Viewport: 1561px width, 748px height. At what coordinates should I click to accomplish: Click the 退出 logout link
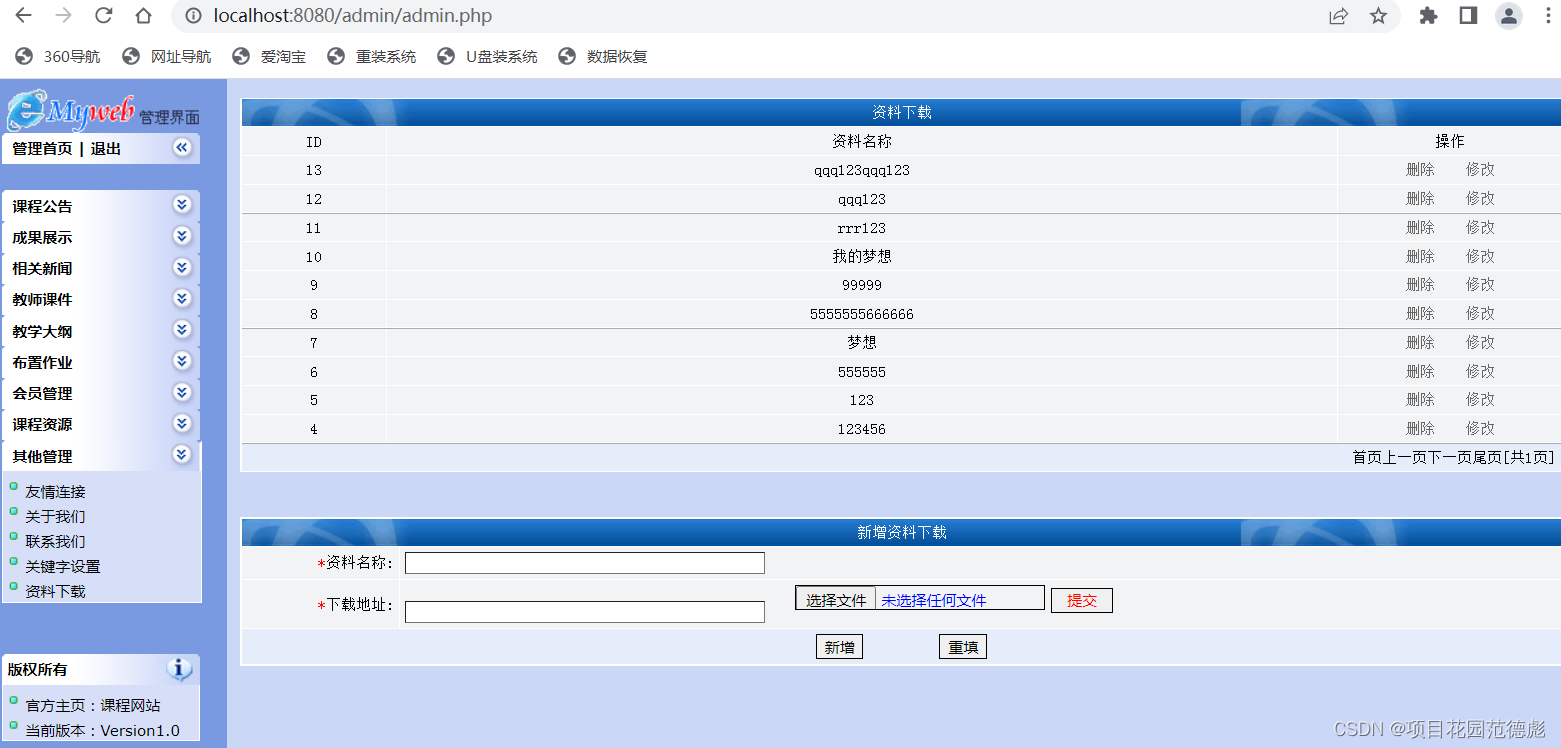coord(106,149)
